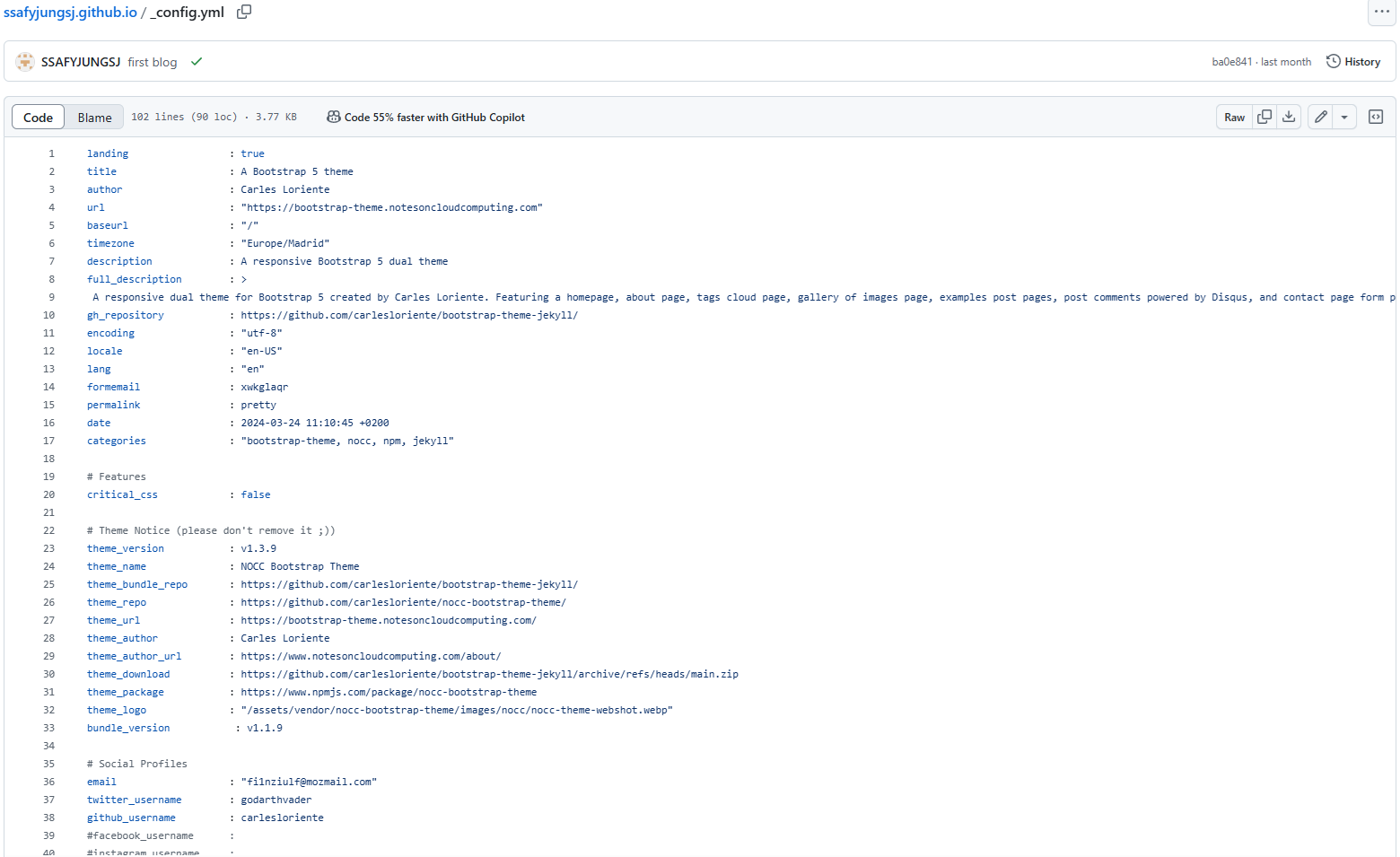The width and height of the screenshot is (1400, 857).
Task: Open the symbols panel icon
Action: (1376, 117)
